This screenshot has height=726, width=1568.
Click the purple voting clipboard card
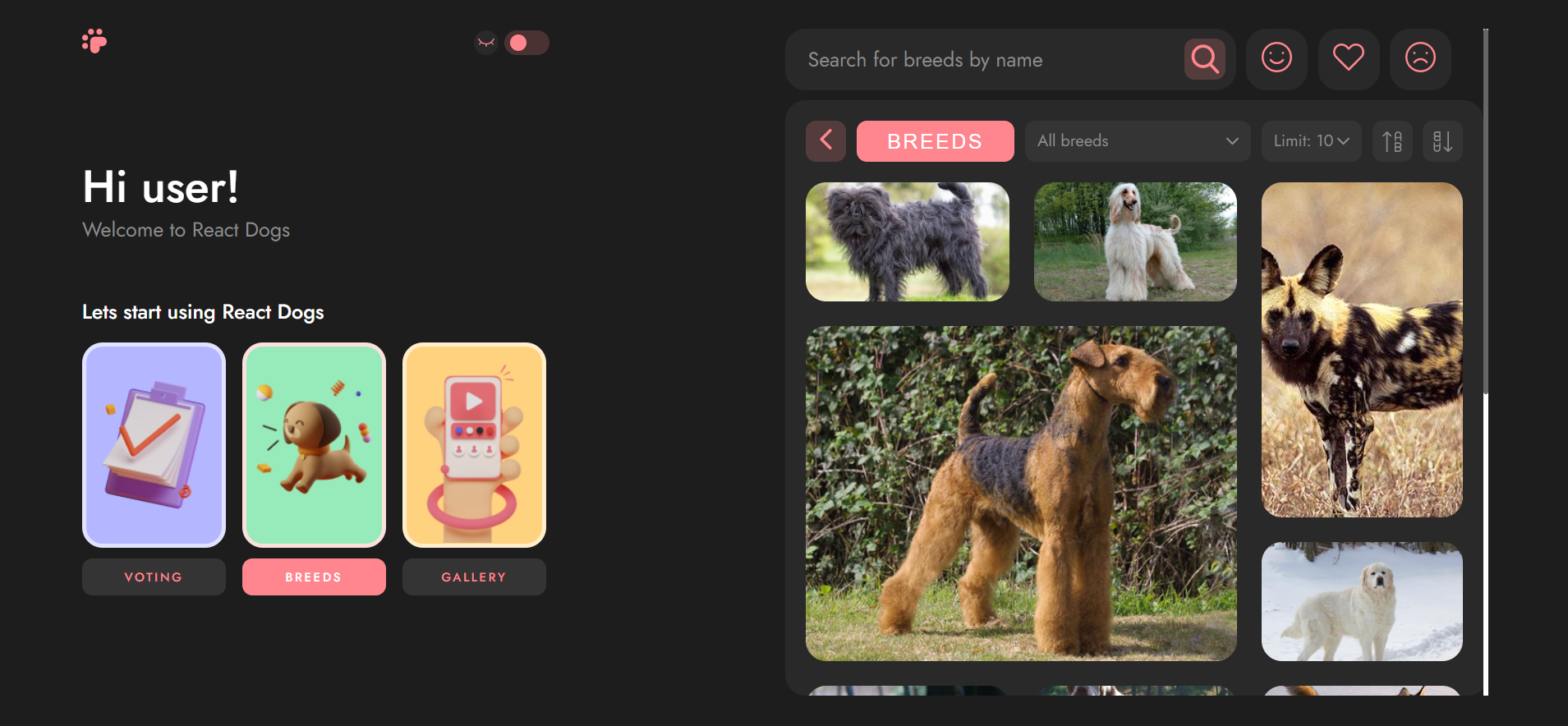point(154,445)
